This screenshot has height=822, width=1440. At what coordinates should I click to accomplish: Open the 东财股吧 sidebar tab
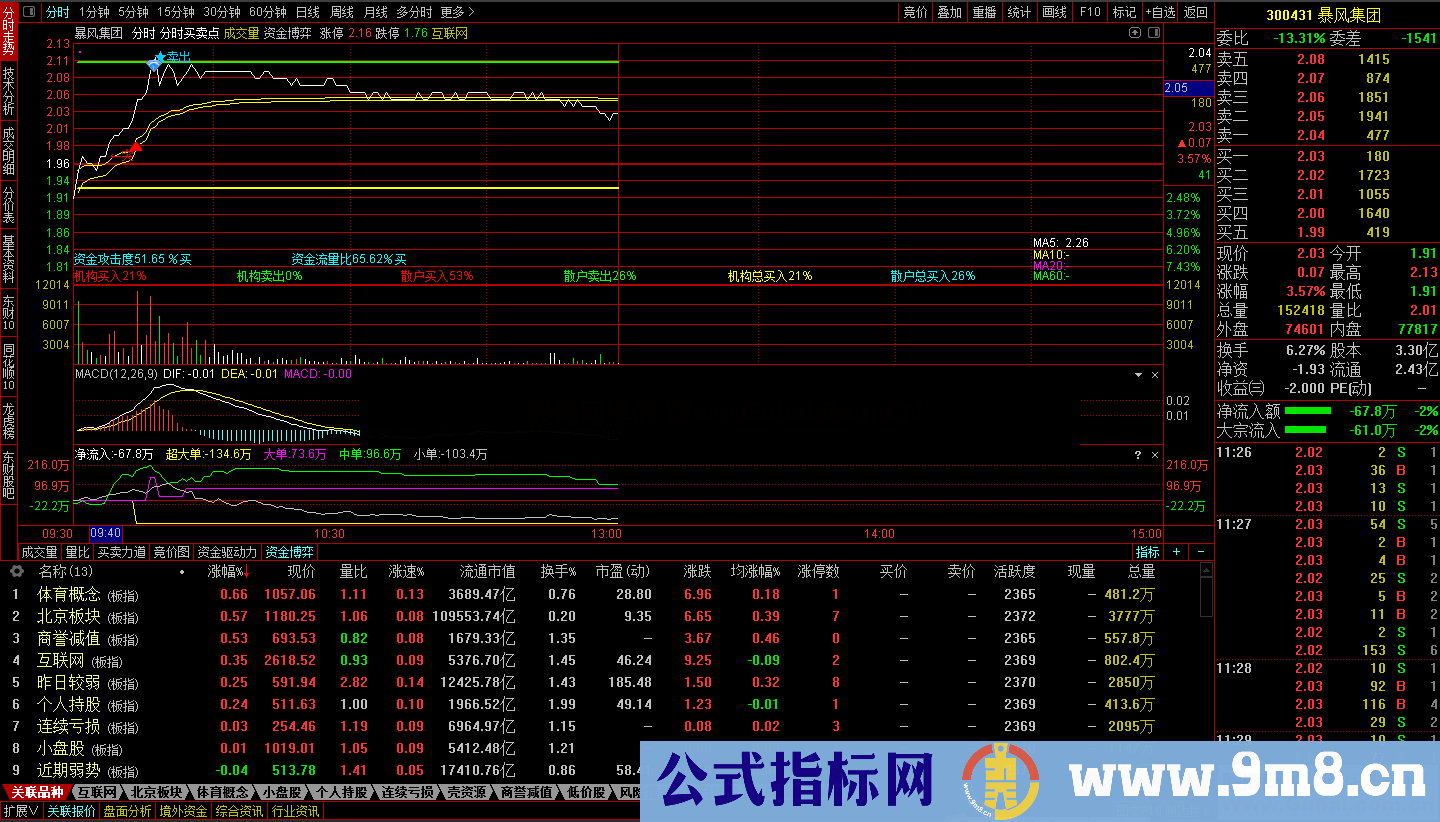click(x=9, y=476)
